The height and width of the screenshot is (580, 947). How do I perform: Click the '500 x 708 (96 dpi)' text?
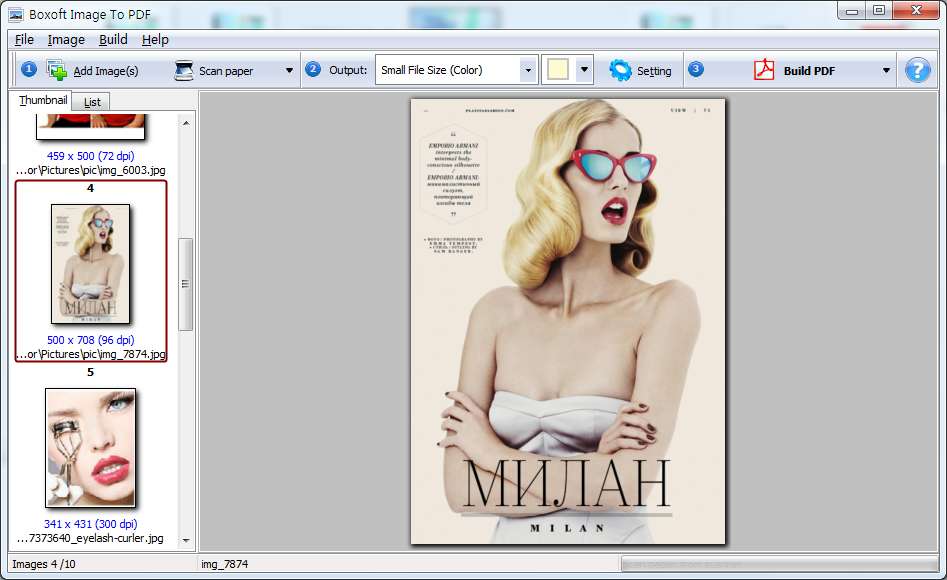click(x=91, y=340)
